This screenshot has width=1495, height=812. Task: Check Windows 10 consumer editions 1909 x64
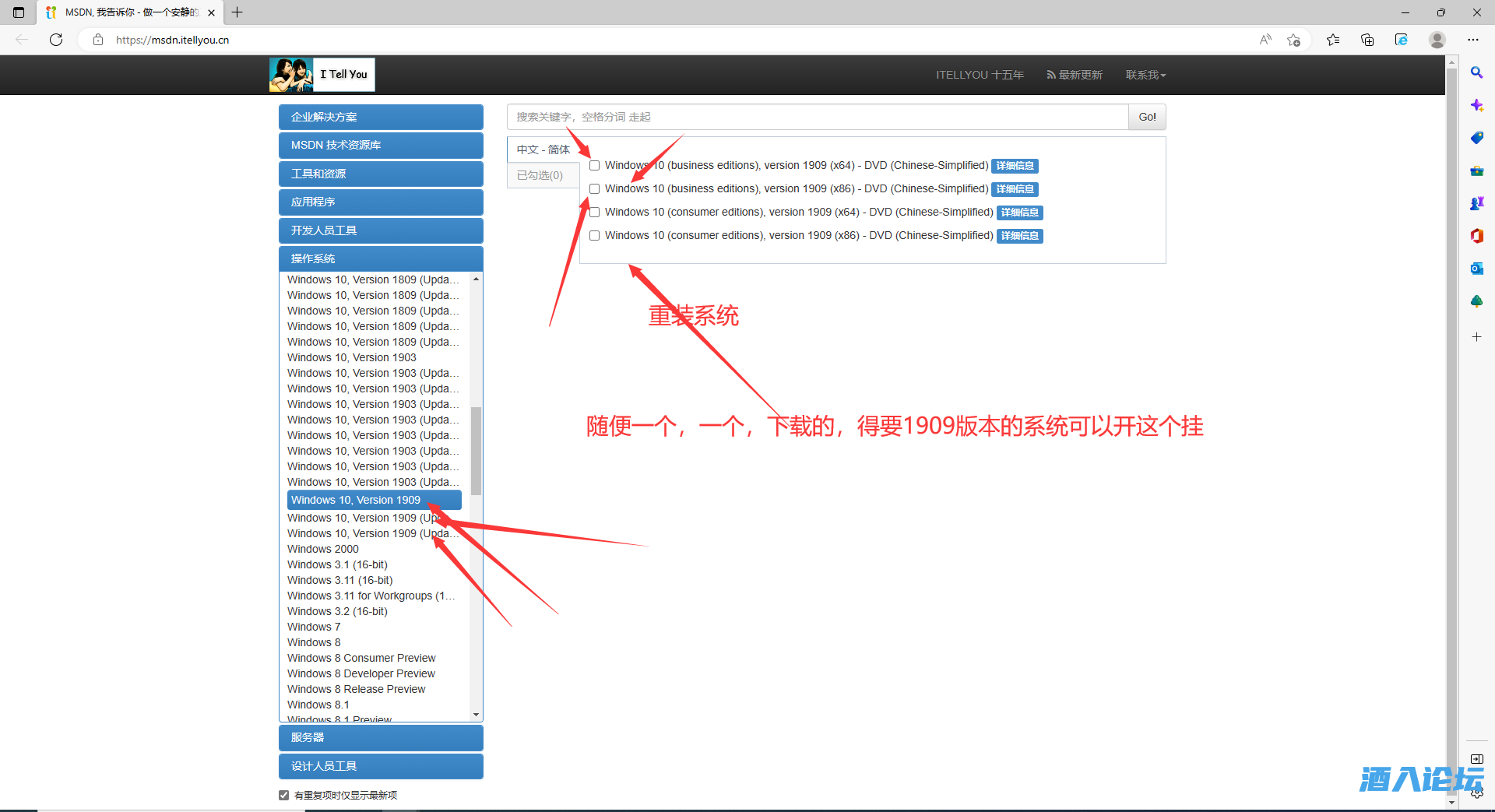[x=595, y=213]
